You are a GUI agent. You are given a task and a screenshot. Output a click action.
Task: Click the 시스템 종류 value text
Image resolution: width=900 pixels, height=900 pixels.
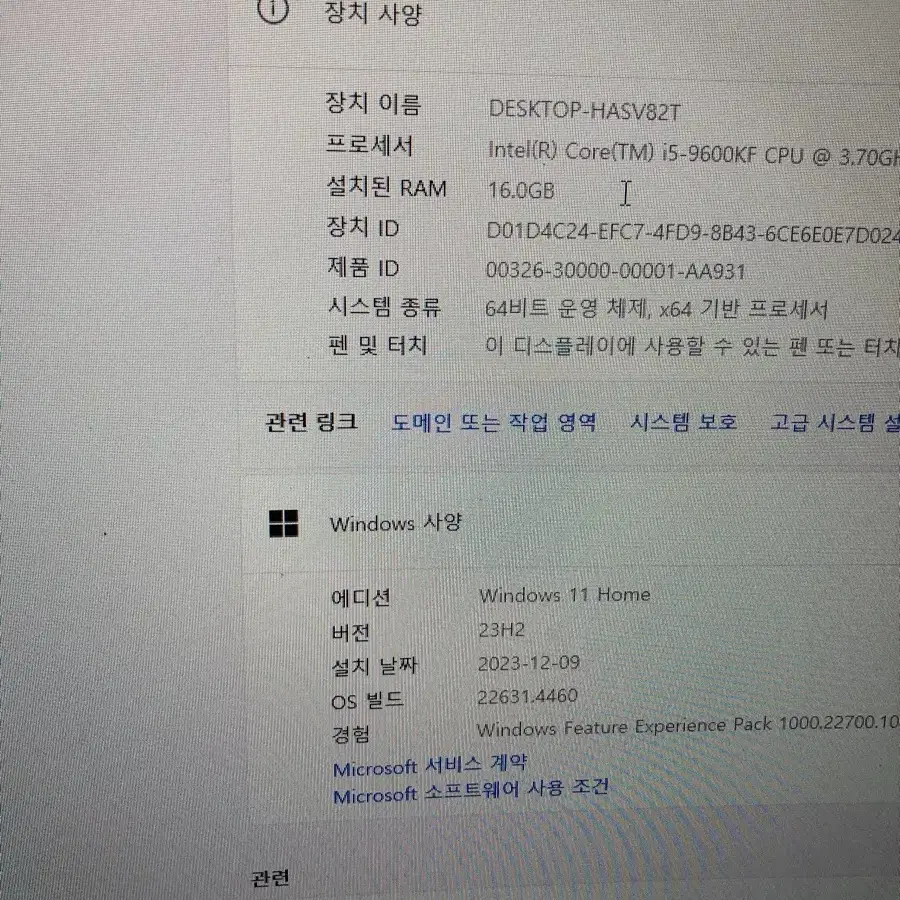[657, 309]
